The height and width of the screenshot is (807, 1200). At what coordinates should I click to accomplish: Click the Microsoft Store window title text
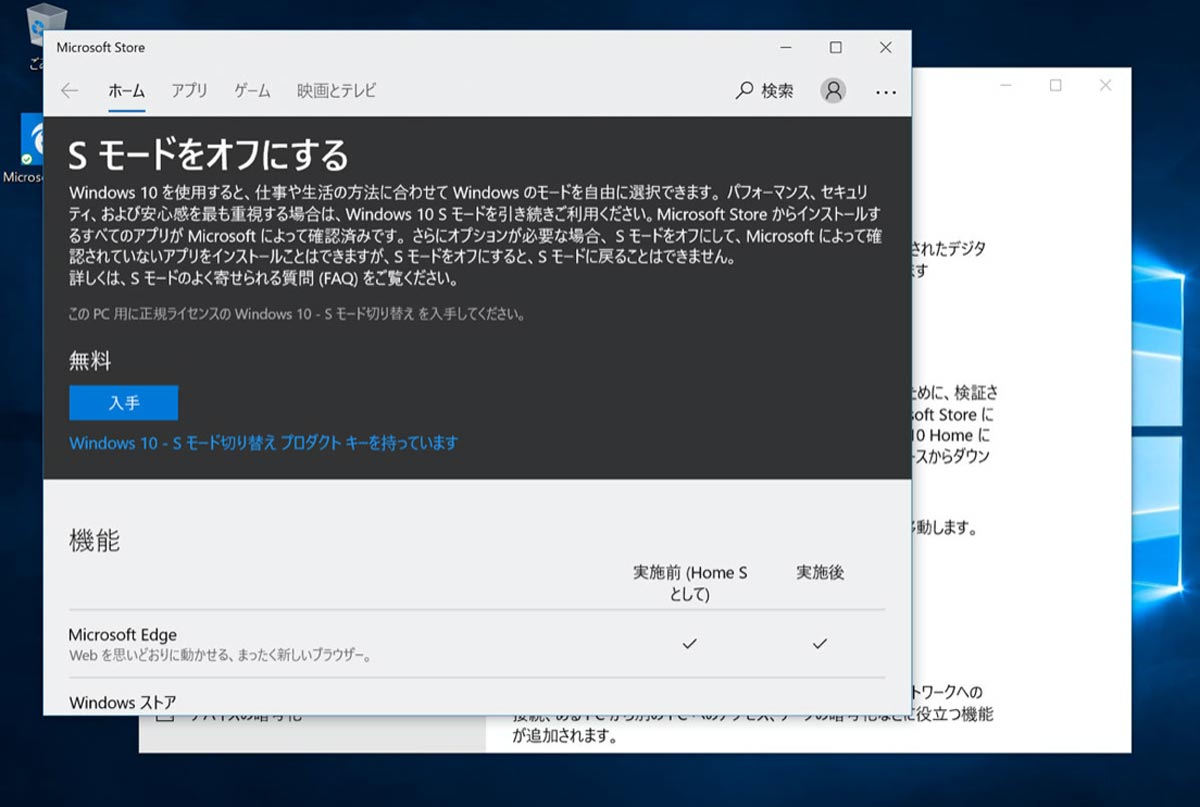tap(101, 47)
